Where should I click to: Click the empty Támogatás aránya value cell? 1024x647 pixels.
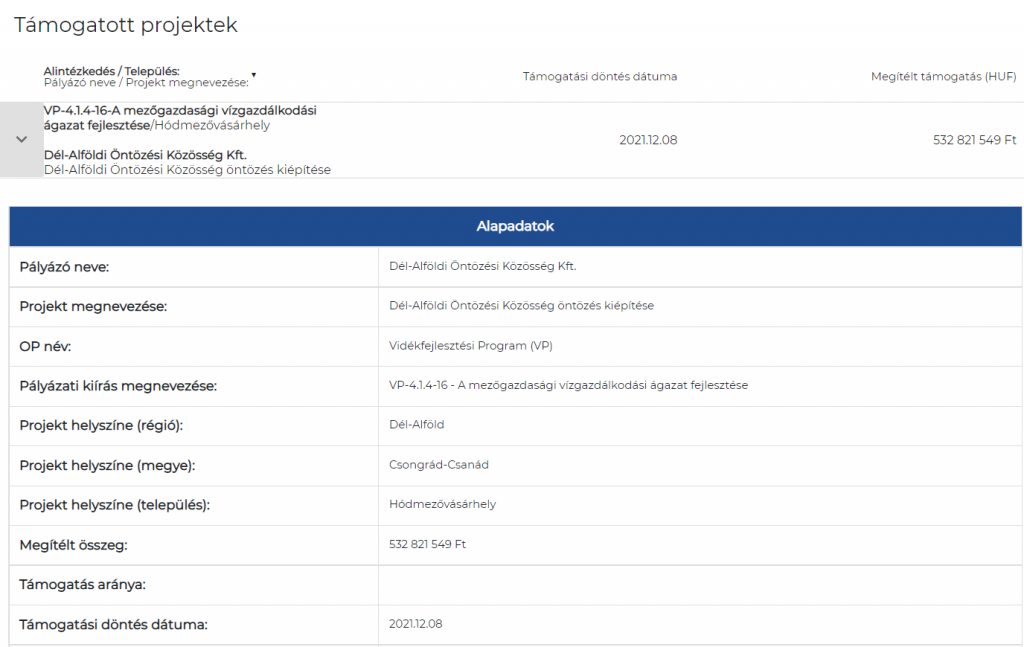pos(699,585)
